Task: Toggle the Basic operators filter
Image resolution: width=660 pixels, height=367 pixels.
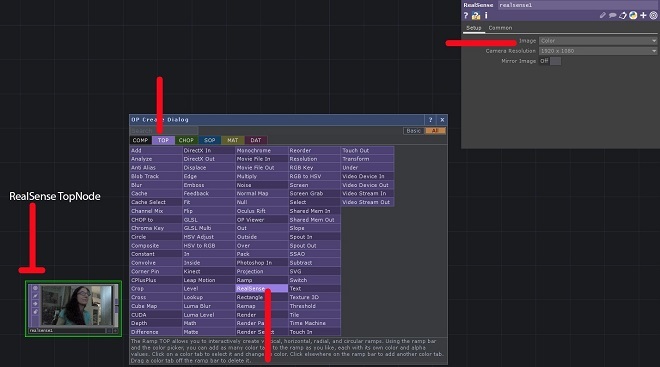Action: pos(413,131)
